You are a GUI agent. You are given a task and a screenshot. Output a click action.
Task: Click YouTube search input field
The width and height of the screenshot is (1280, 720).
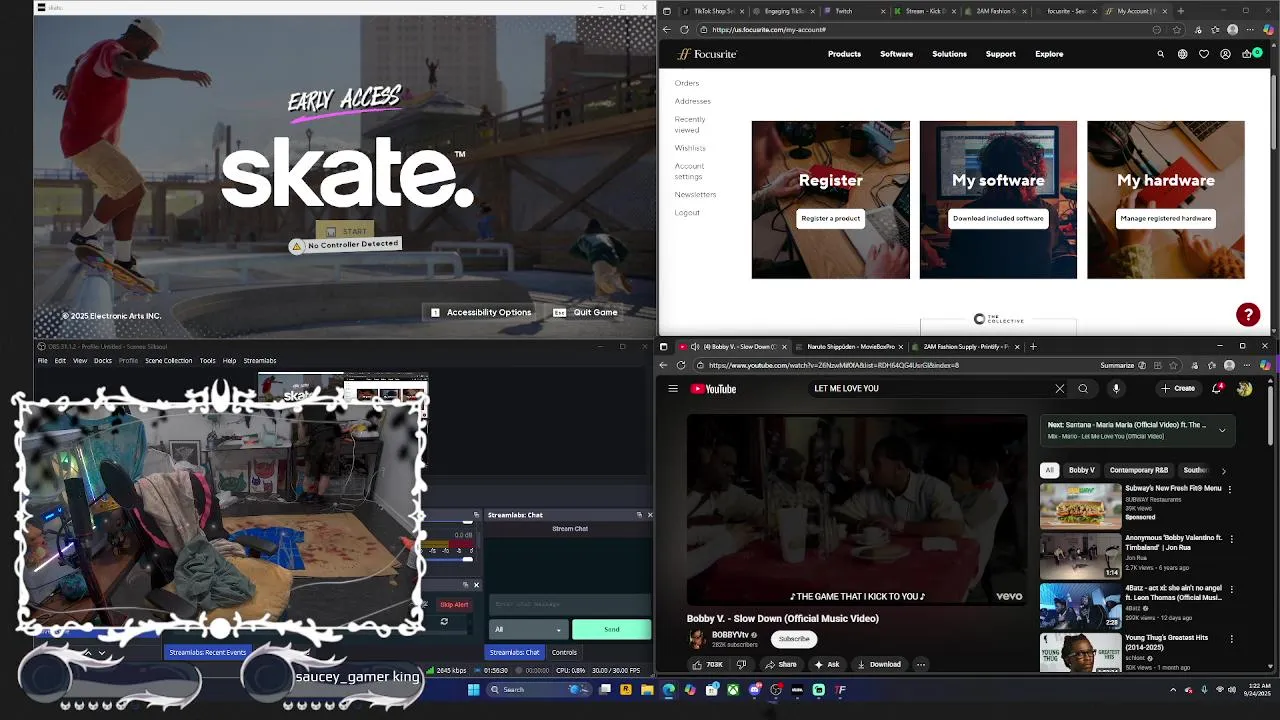coord(930,388)
